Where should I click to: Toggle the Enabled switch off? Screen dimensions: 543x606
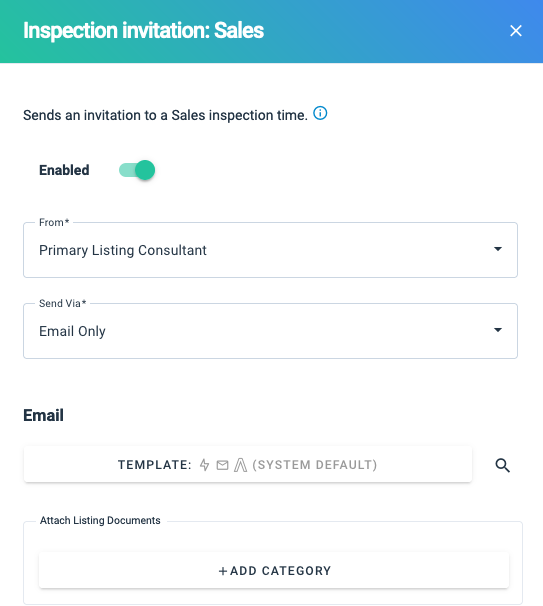pos(137,170)
